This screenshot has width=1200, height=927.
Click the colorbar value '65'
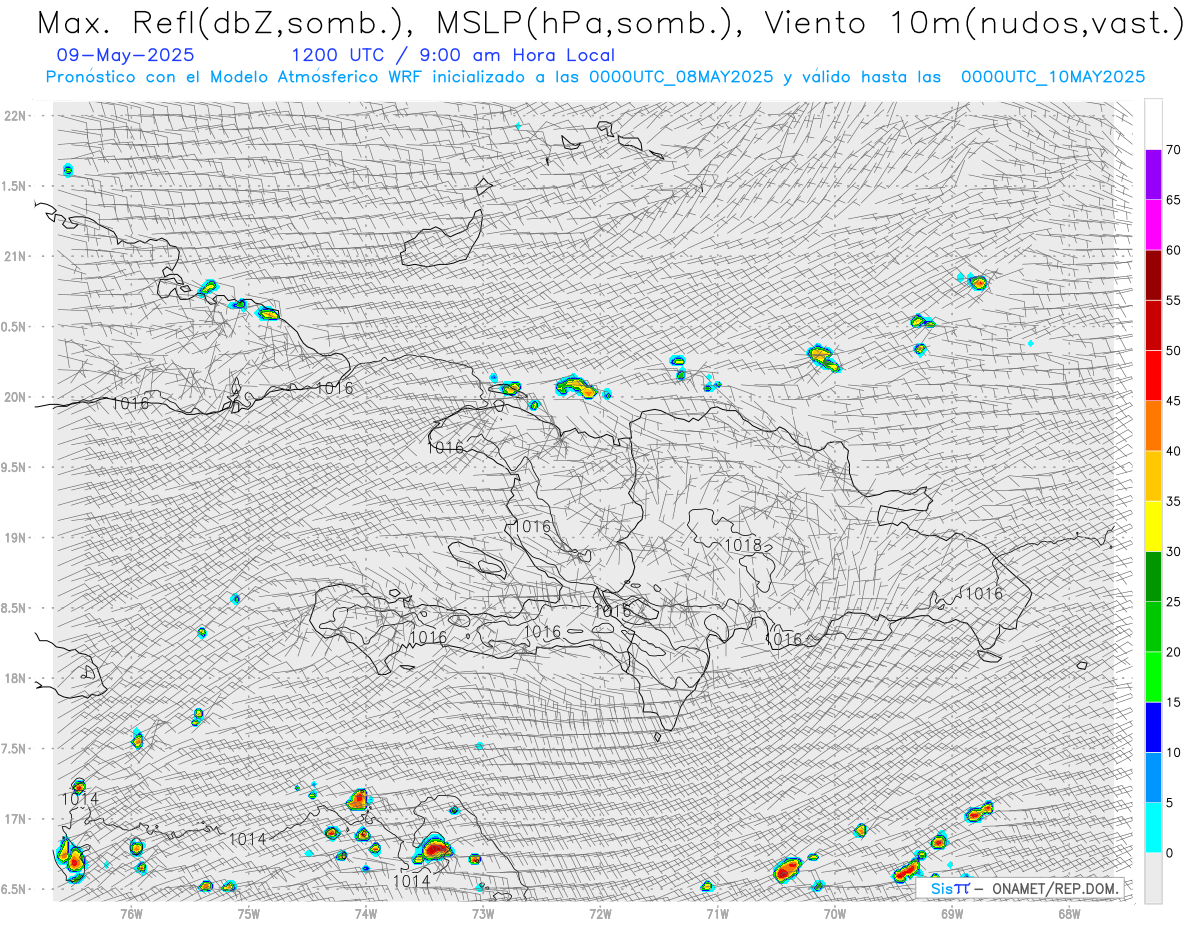[x=1174, y=200]
